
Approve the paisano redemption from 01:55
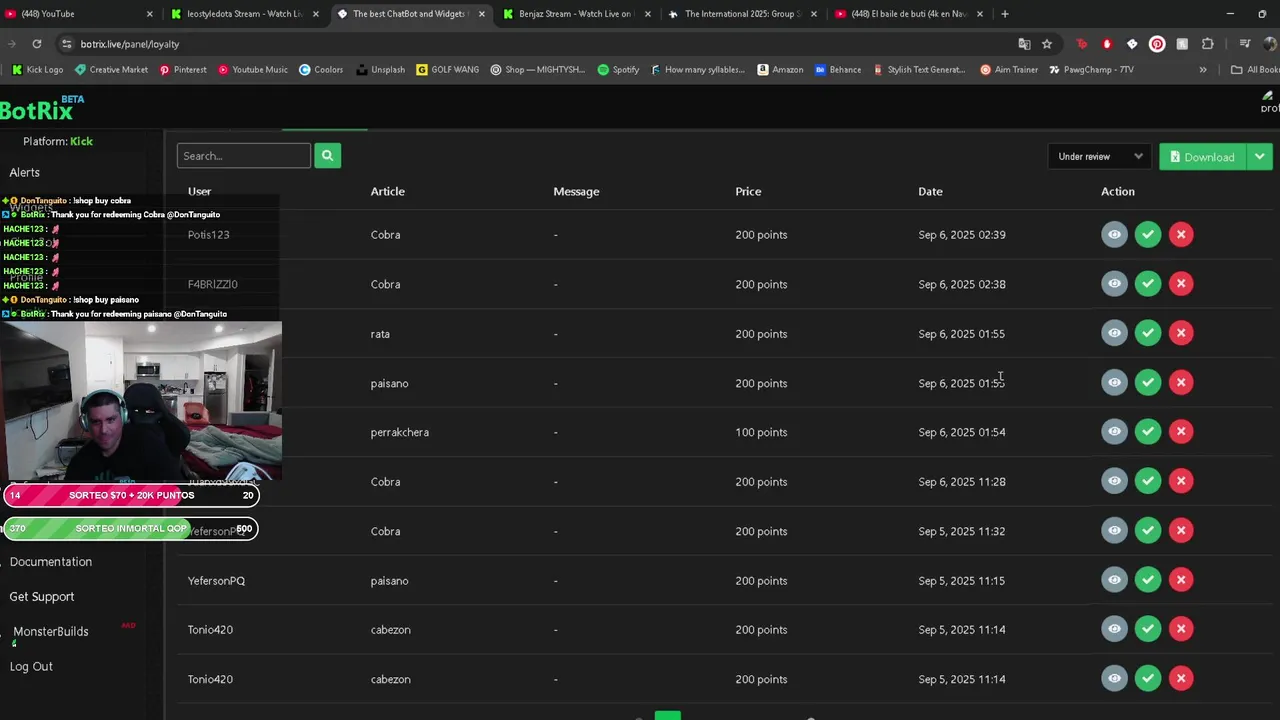(x=1148, y=382)
